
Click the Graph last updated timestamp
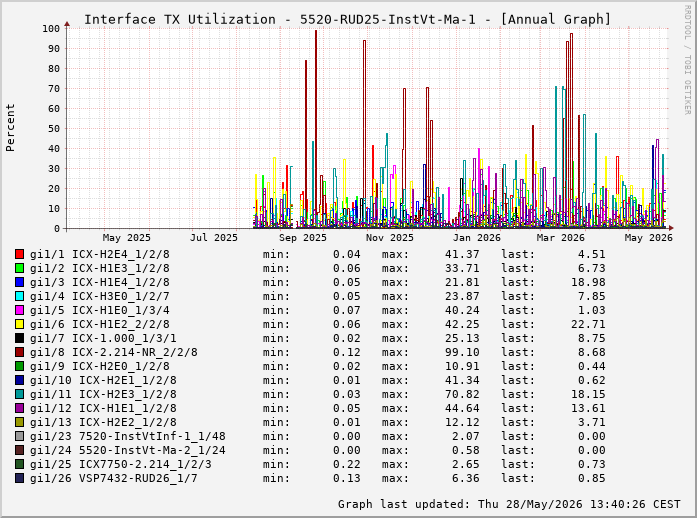point(509,504)
